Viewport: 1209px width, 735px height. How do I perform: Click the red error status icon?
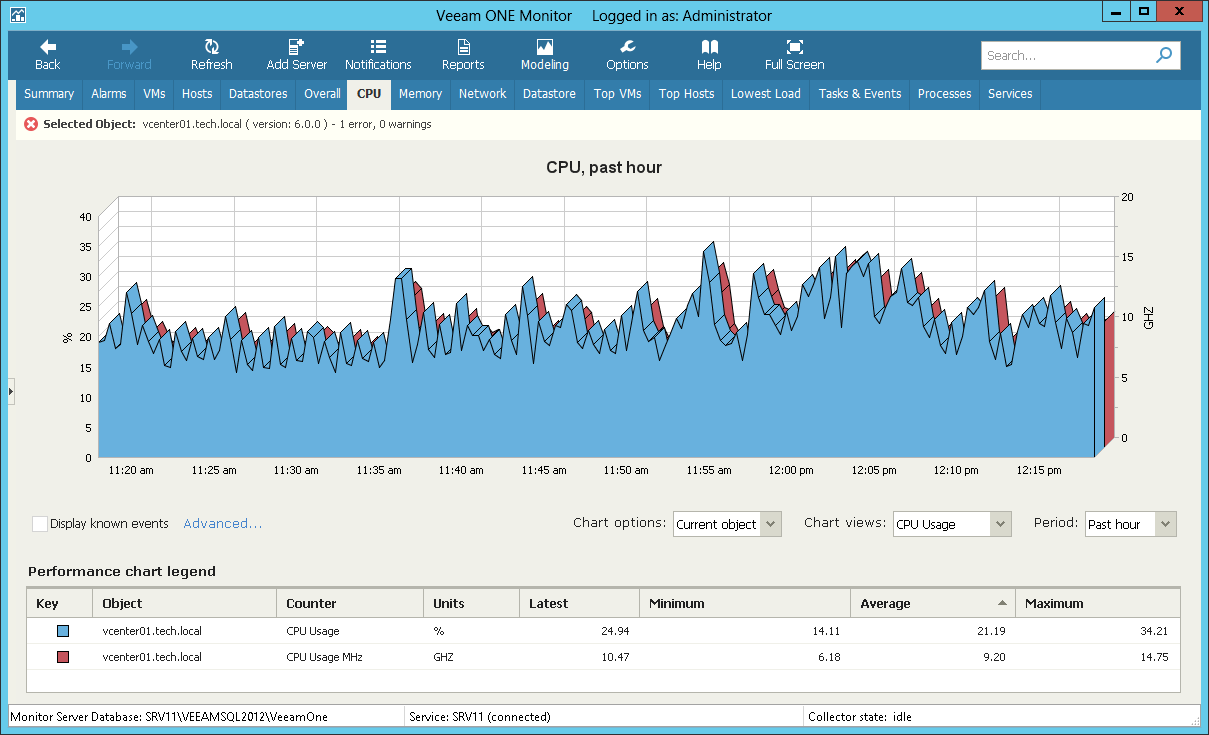pyautogui.click(x=31, y=124)
